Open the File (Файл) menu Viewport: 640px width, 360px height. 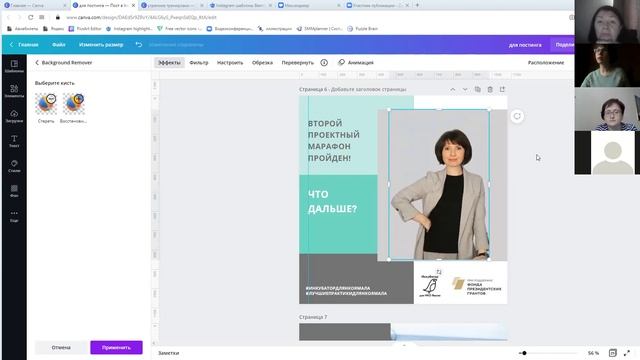click(59, 44)
